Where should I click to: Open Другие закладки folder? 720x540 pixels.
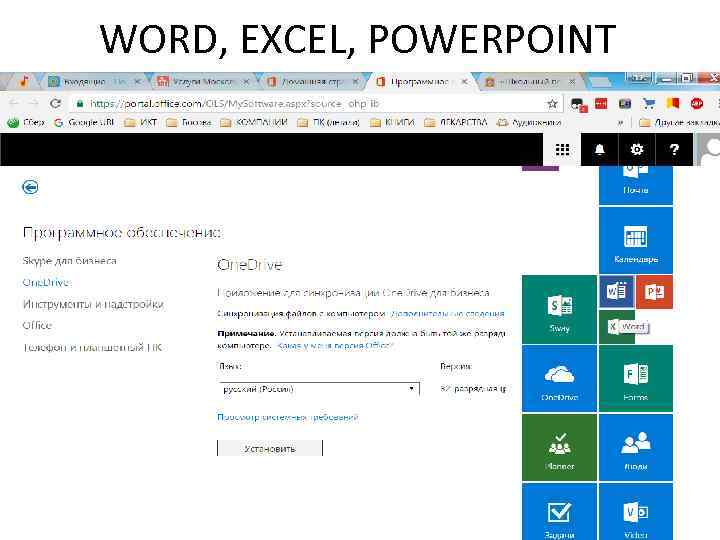point(680,123)
